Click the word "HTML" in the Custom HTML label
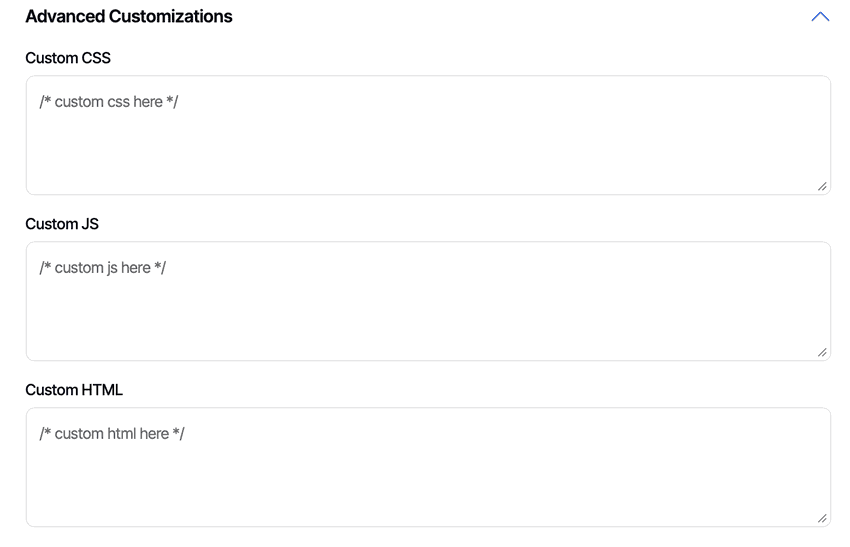 [99, 390]
